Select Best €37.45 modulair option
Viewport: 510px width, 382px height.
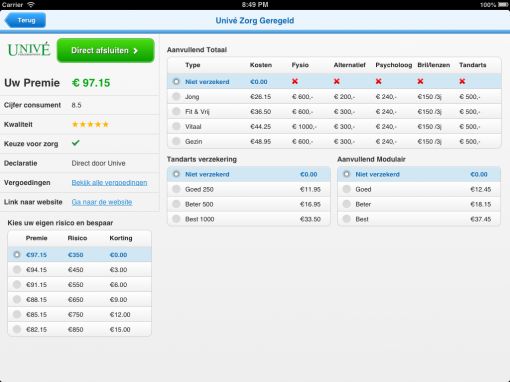(x=419, y=219)
